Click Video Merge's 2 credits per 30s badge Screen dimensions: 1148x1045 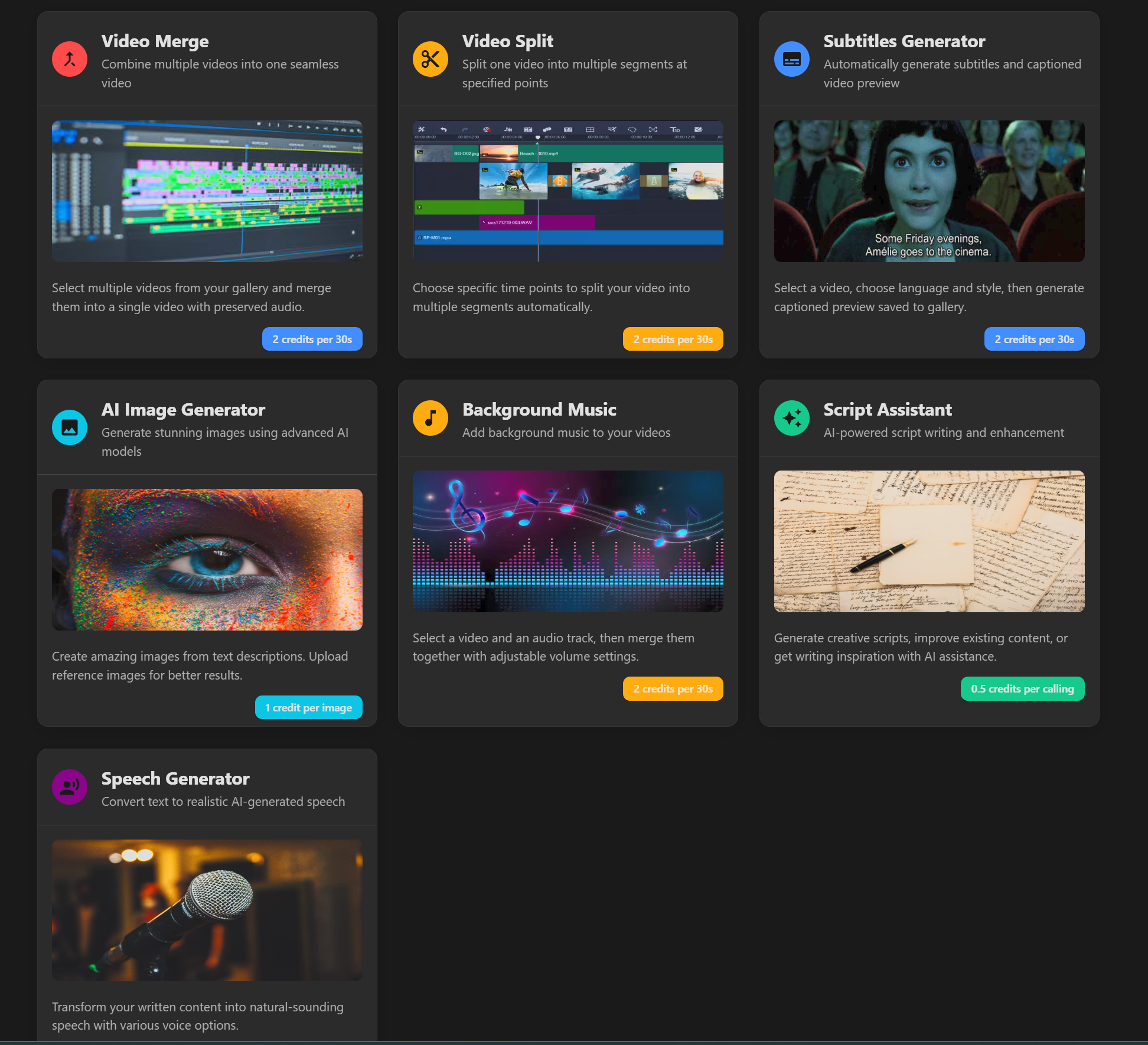coord(312,339)
